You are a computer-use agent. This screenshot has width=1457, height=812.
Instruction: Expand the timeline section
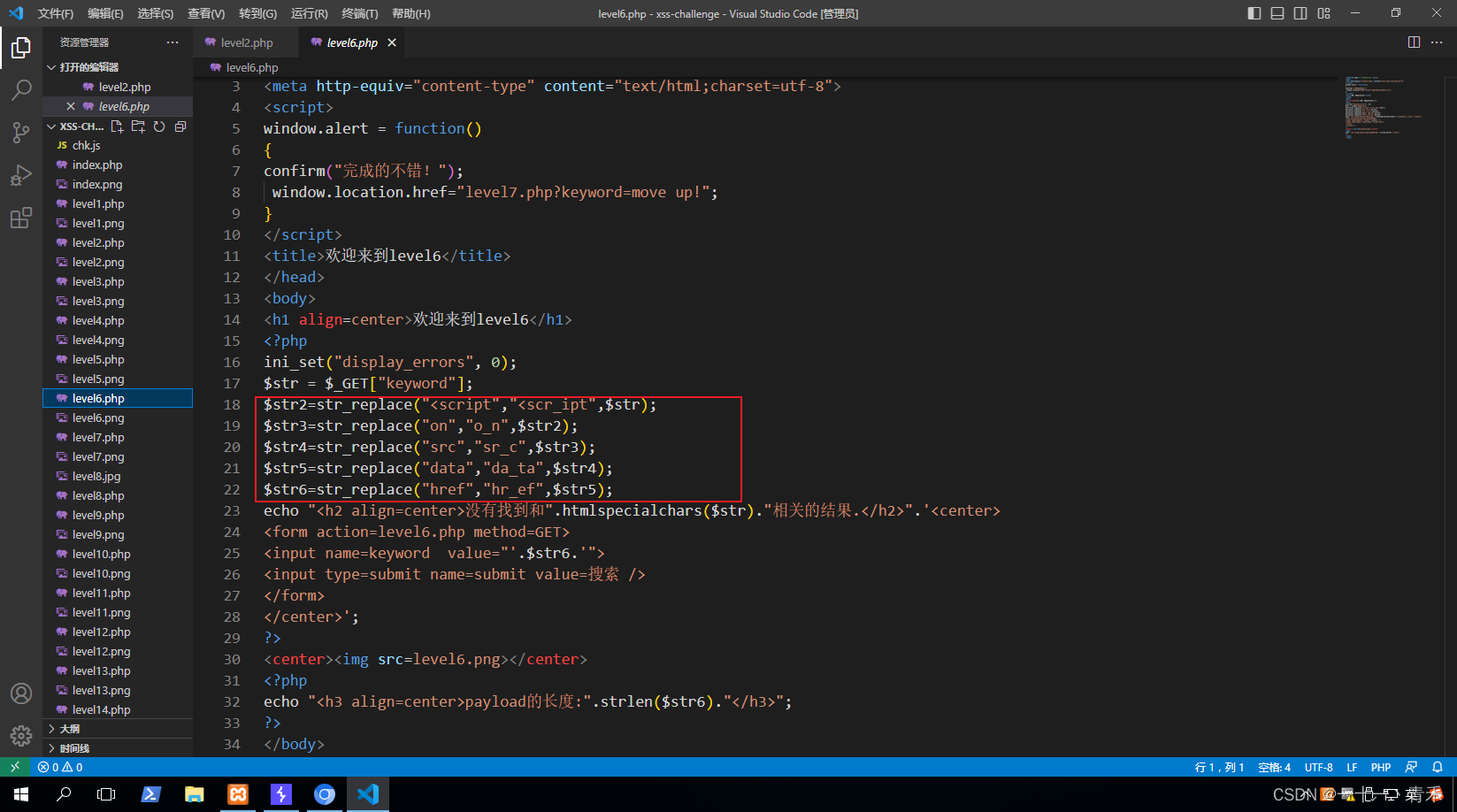coord(118,748)
